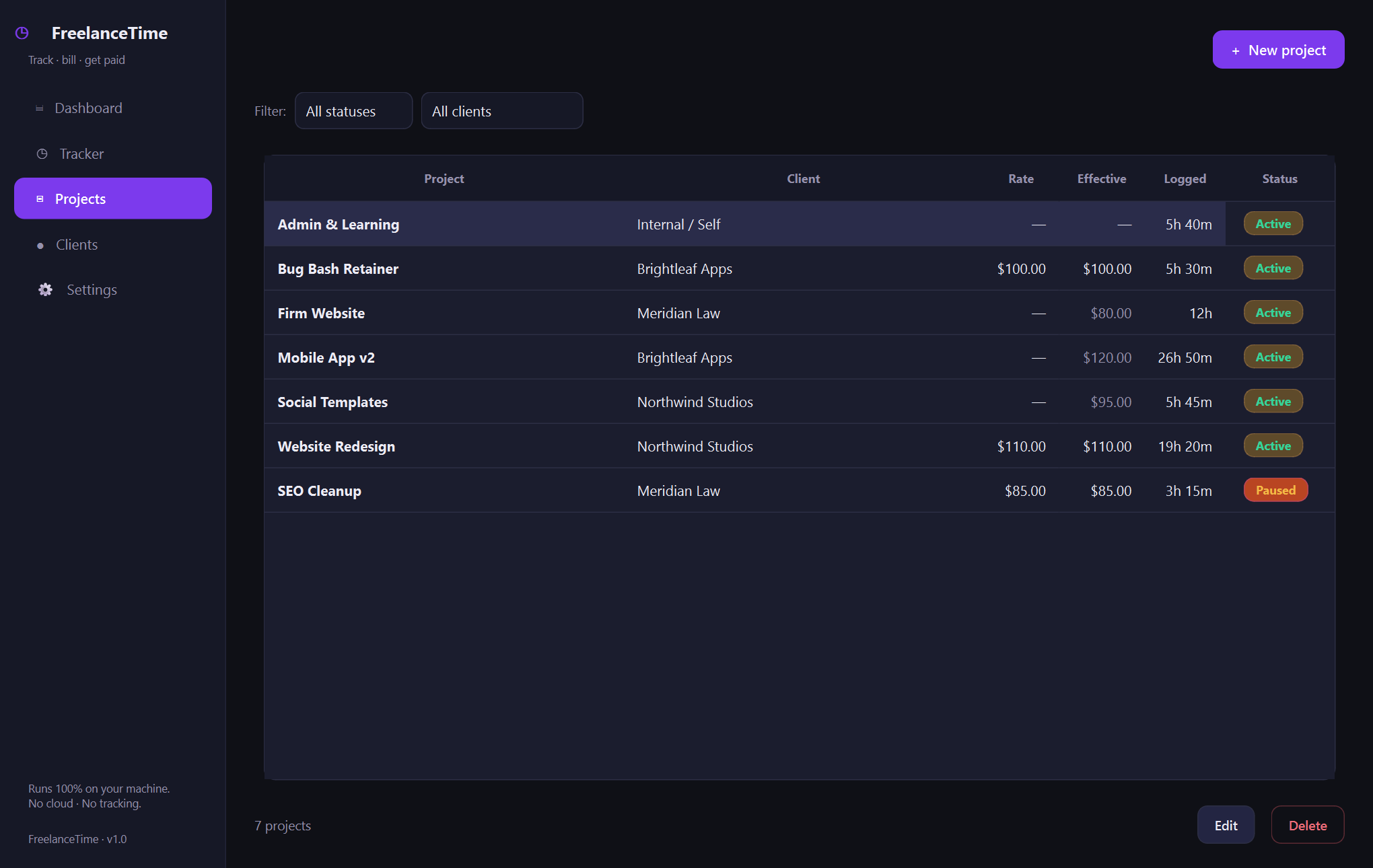Click the 26h 50m logged value
The width and height of the screenshot is (1373, 868).
click(x=1185, y=357)
